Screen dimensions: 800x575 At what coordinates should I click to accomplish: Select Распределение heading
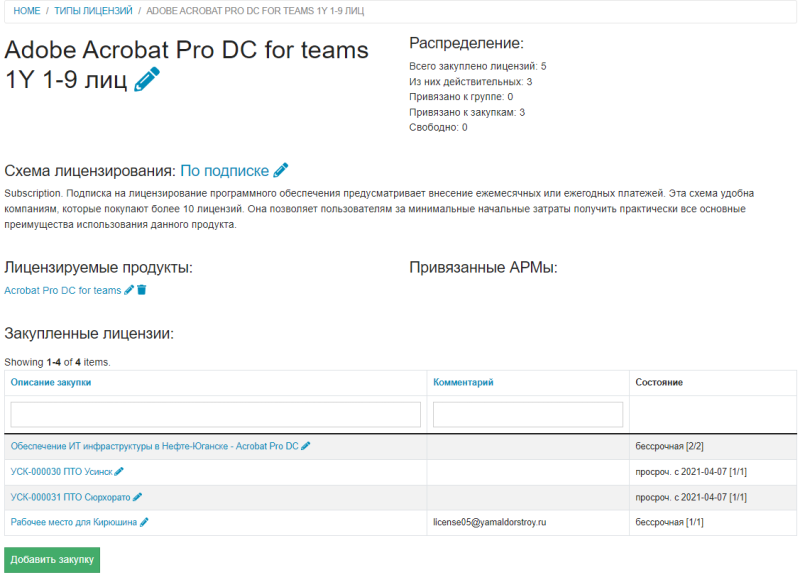(466, 43)
